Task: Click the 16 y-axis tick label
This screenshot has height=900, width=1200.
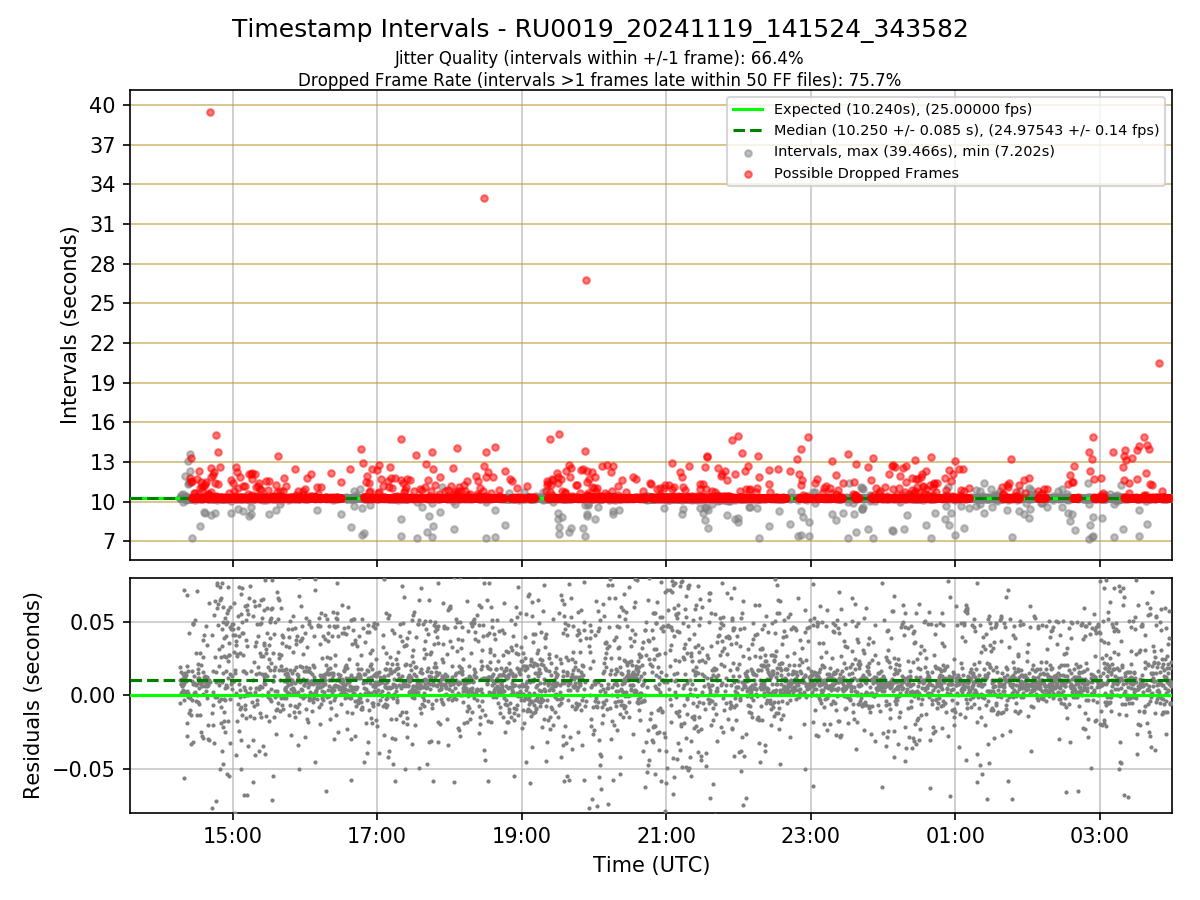Action: tap(105, 422)
